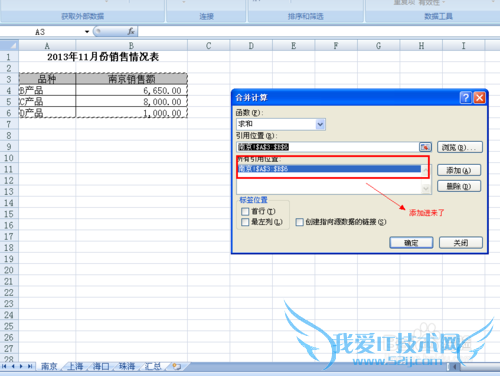The height and width of the screenshot is (376, 500).
Task: Switch to the 海口 sheet tab
Action: (101, 366)
